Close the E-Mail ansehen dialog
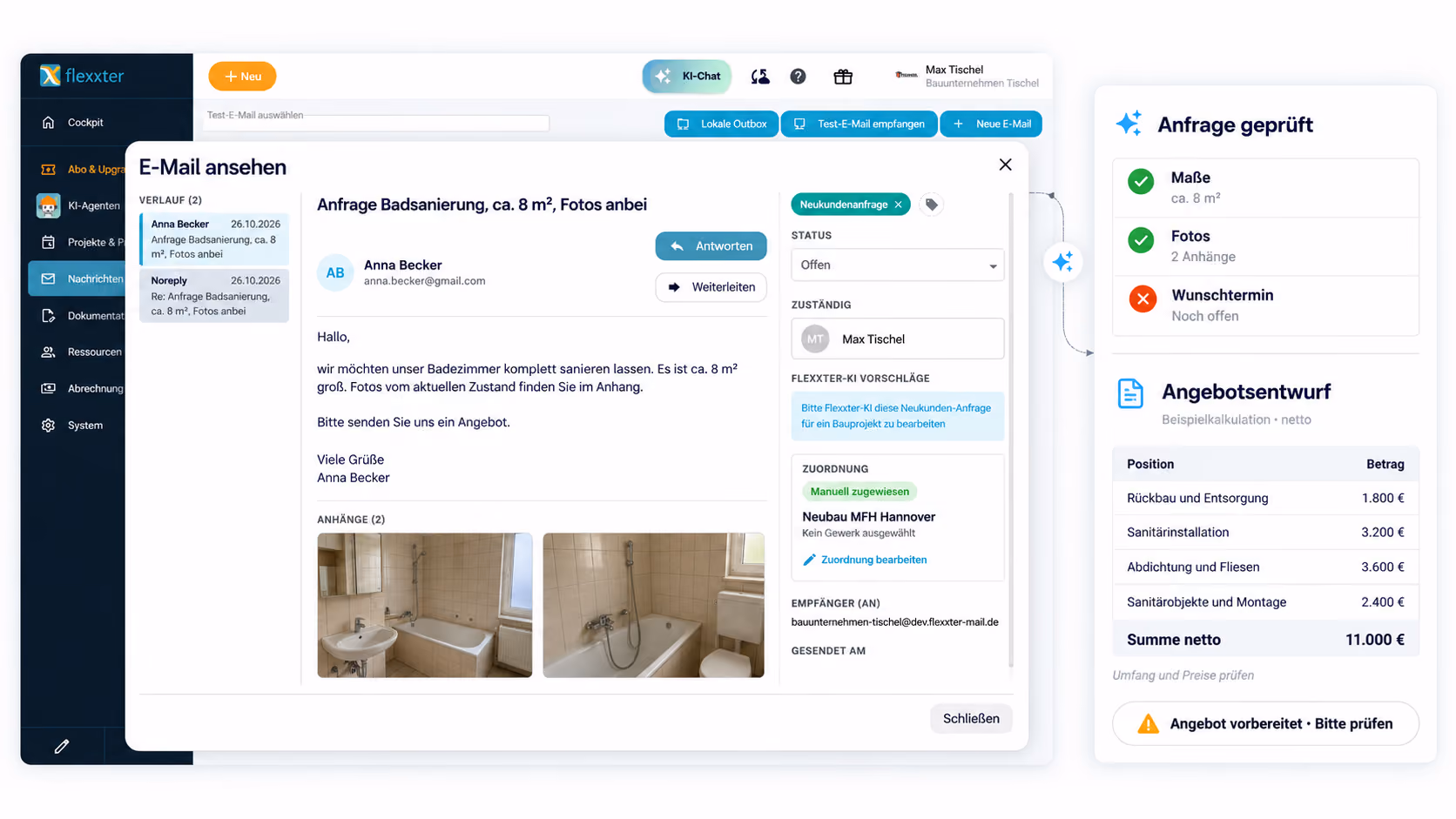Image resolution: width=1456 pixels, height=819 pixels. click(1006, 164)
